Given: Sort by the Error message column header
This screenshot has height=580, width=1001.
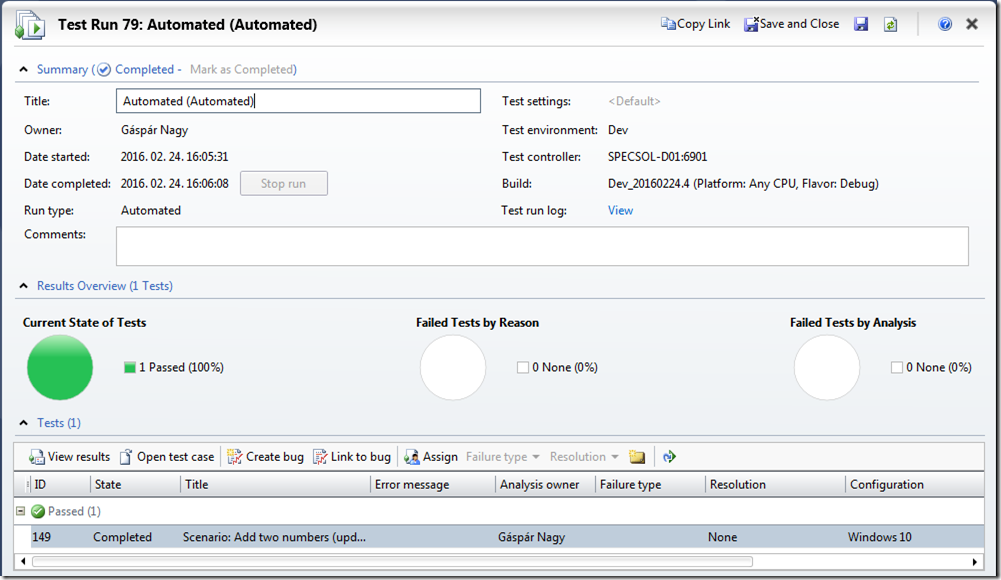Looking at the screenshot, I should 433,485.
